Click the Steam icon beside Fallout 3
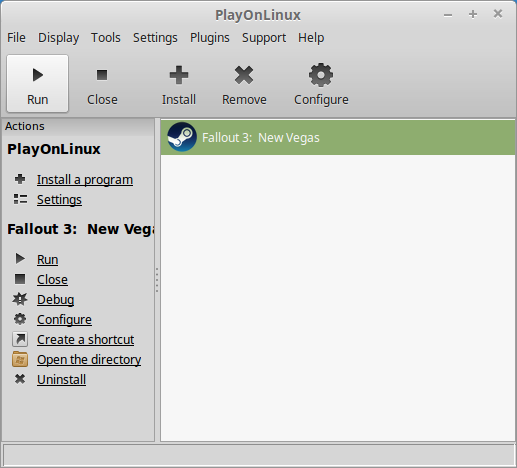 coord(182,137)
